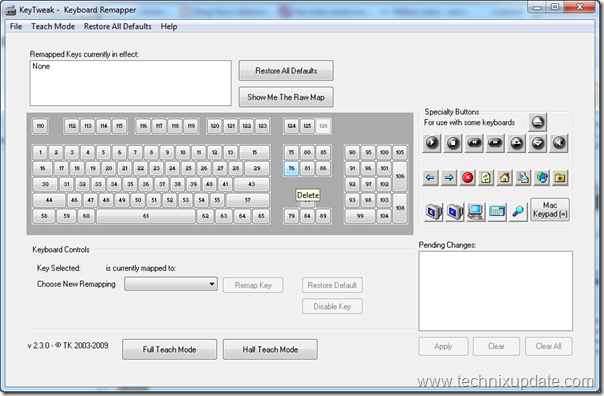Click the browser Back blue arrow button
The image size is (604, 396).
pos(430,178)
